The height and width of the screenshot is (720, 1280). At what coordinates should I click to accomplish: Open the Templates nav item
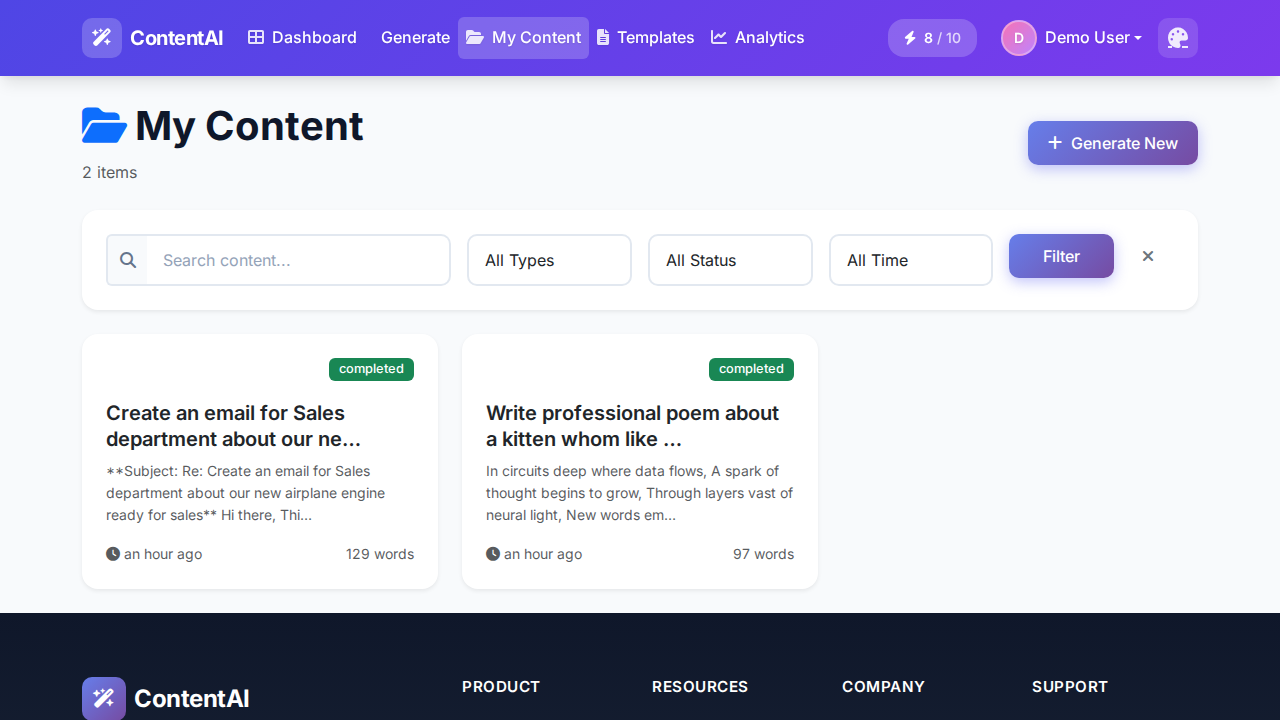pyautogui.click(x=645, y=38)
